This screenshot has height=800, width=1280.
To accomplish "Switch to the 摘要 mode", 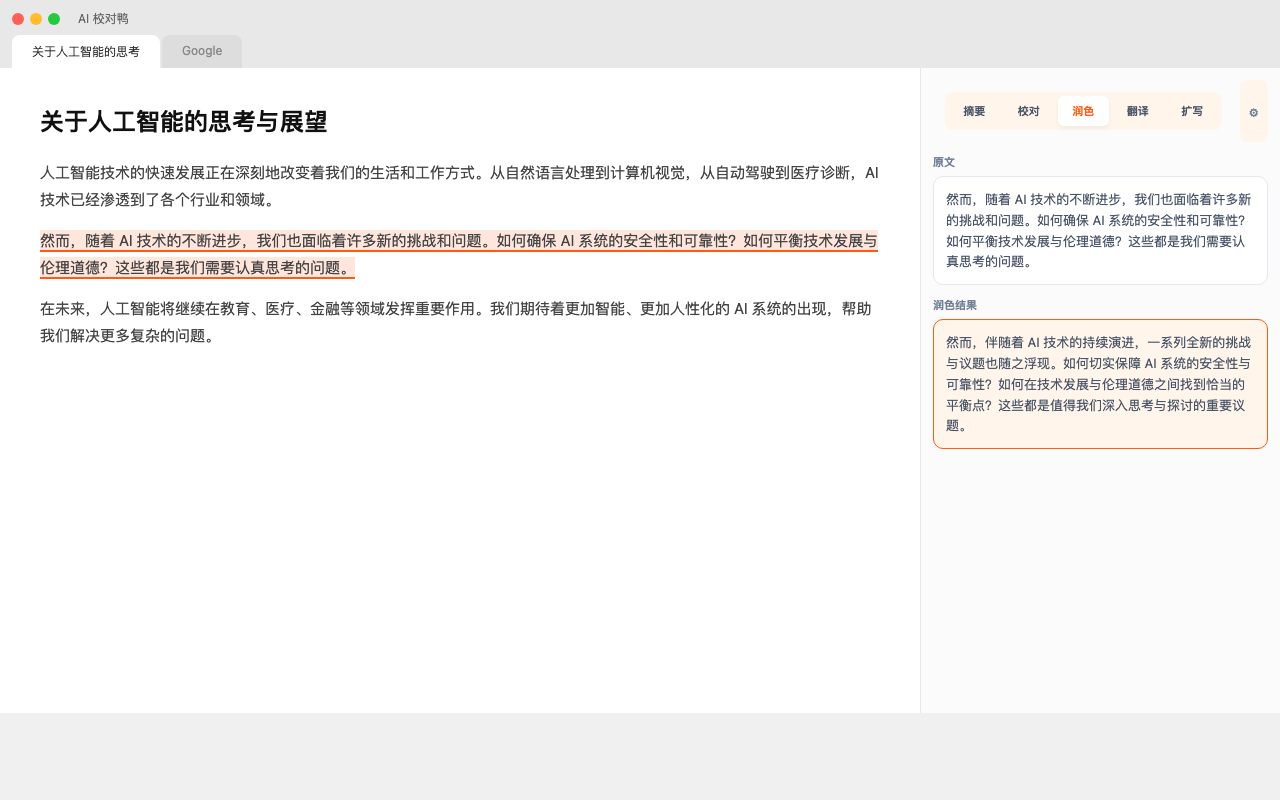I will click(974, 111).
